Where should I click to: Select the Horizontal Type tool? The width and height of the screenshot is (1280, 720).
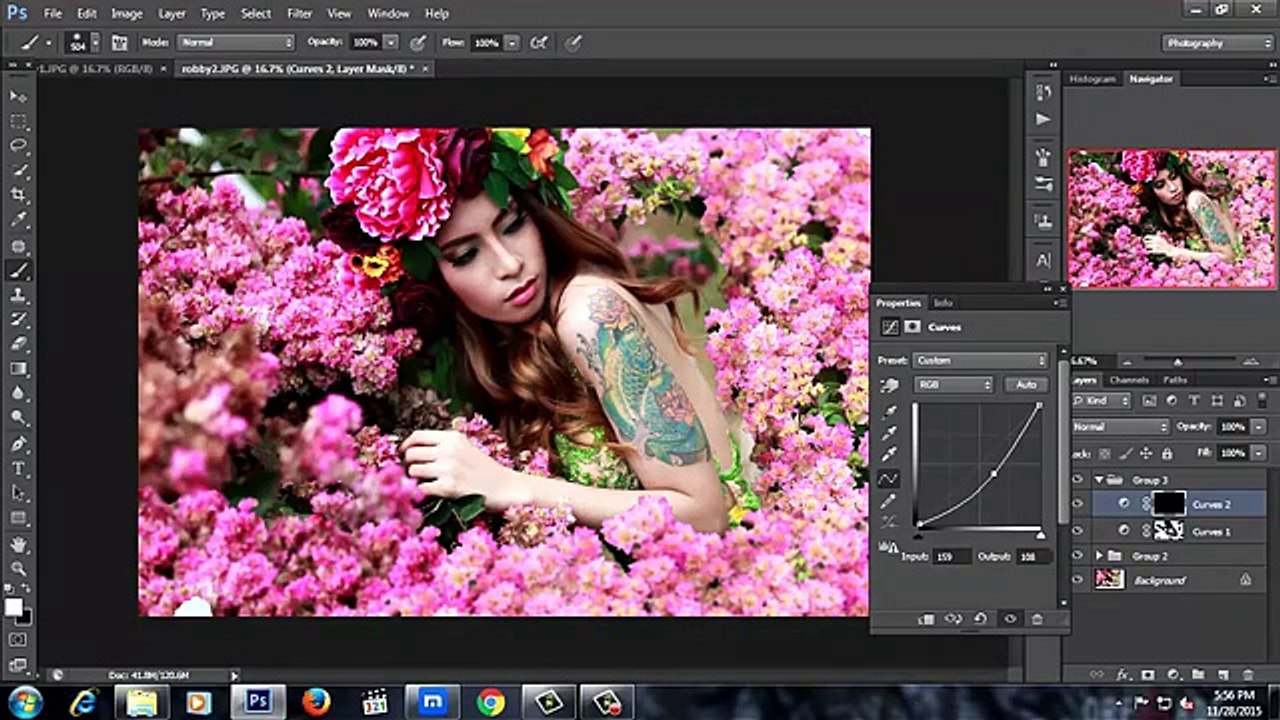pyautogui.click(x=18, y=469)
